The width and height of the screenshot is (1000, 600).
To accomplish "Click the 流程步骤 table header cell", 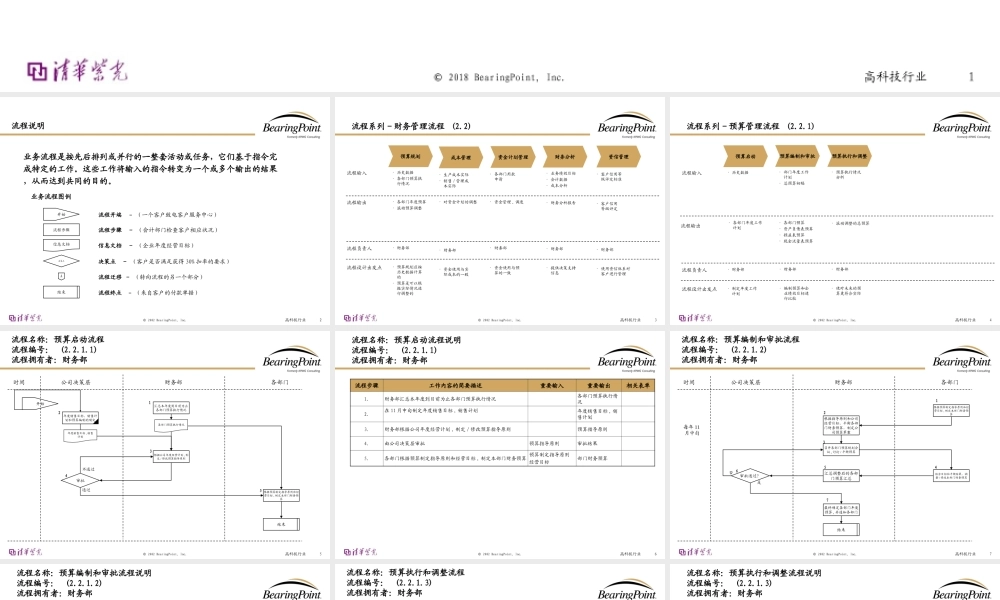I will 366,384.
